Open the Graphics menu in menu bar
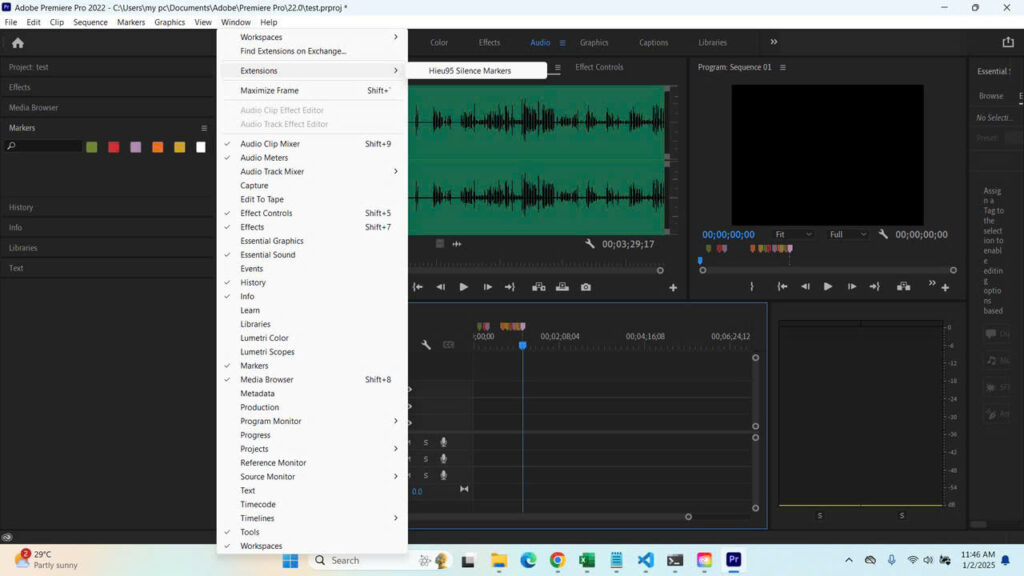1024x576 pixels. (x=169, y=22)
